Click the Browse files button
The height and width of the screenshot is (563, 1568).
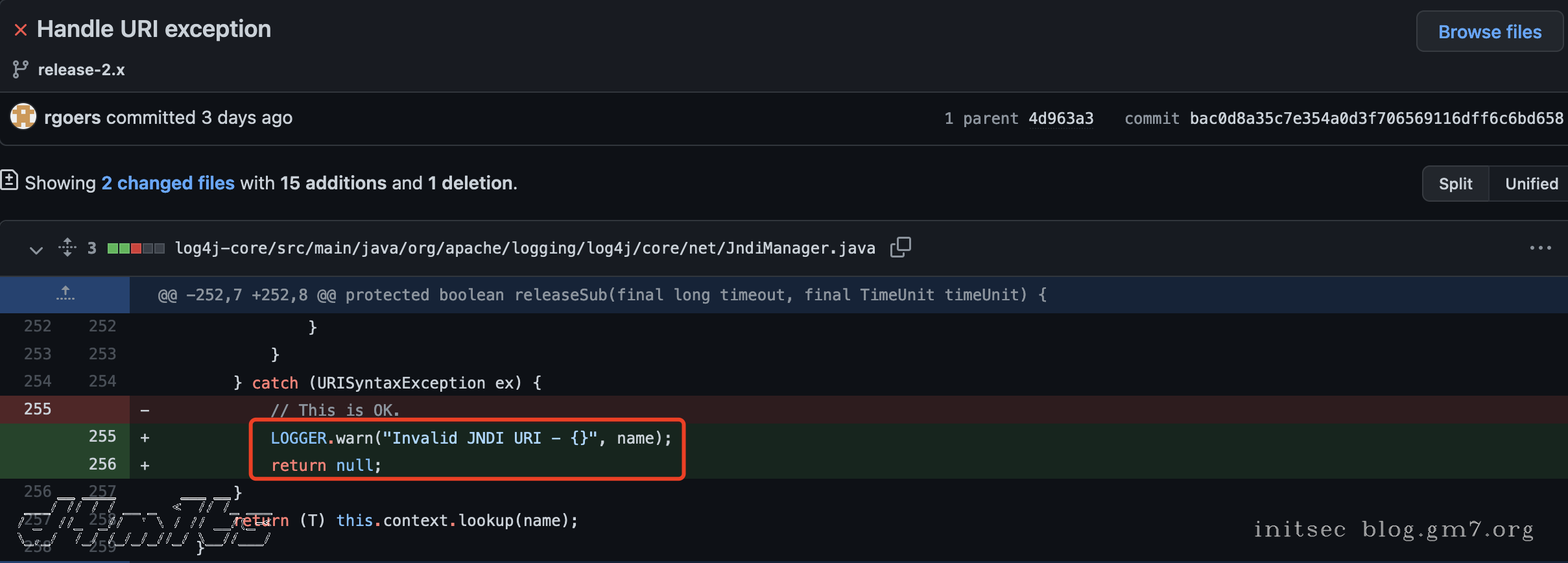1490,32
